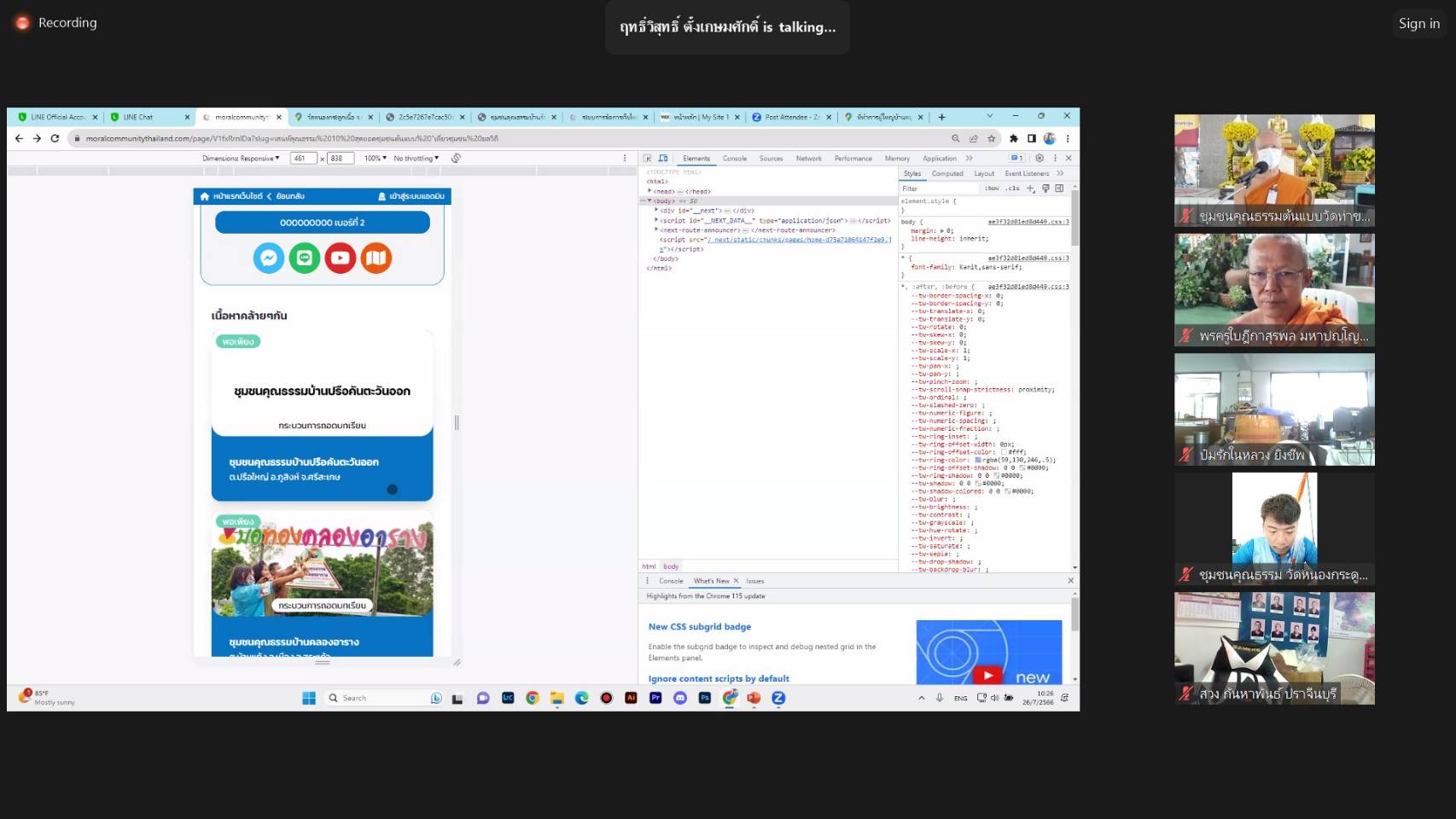1456x819 pixels.
Task: Click Sign in on the Zoom window
Action: 1418,24
